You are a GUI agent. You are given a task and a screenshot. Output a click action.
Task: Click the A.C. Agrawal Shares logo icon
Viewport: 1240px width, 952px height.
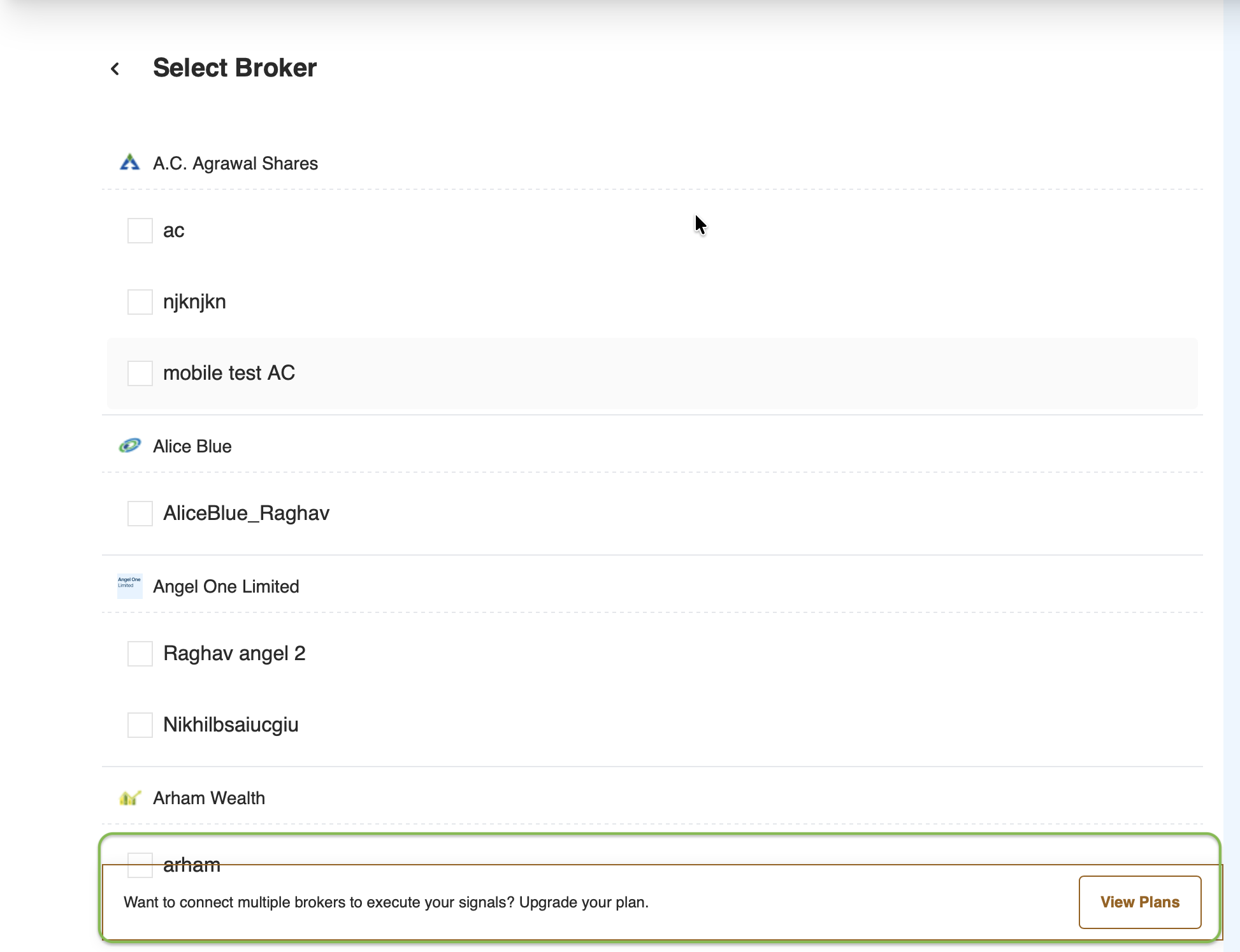130,162
